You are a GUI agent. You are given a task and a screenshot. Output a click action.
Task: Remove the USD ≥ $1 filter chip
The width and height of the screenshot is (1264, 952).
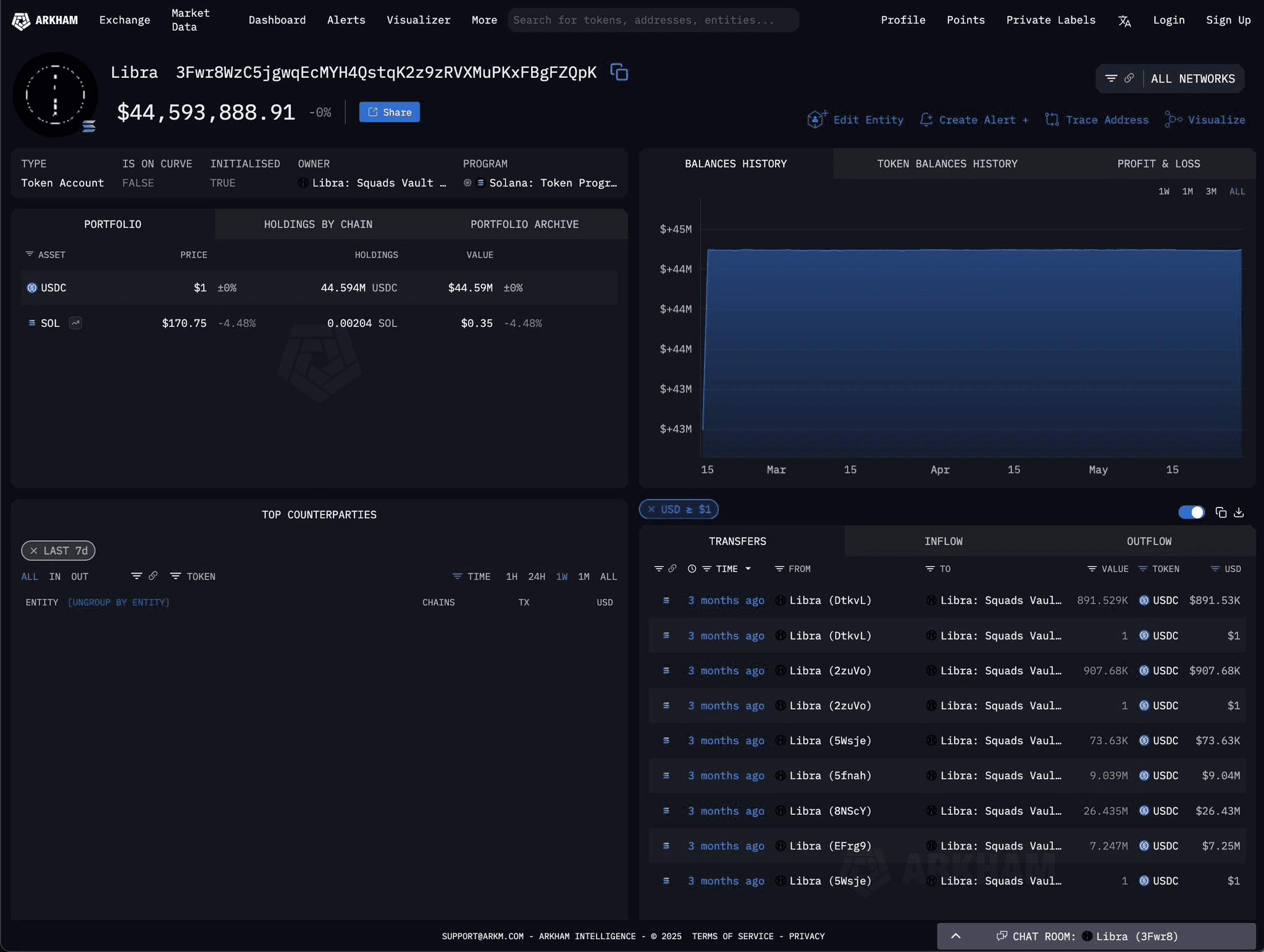pyautogui.click(x=651, y=509)
